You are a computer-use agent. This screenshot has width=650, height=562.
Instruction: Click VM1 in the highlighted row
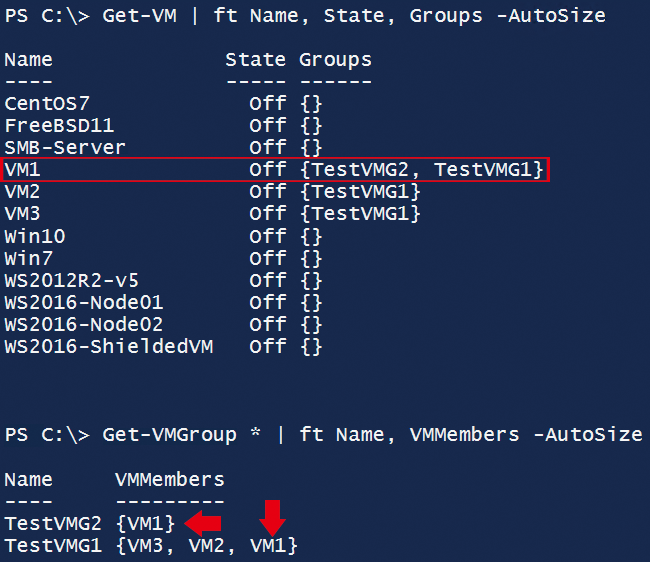click(x=23, y=170)
